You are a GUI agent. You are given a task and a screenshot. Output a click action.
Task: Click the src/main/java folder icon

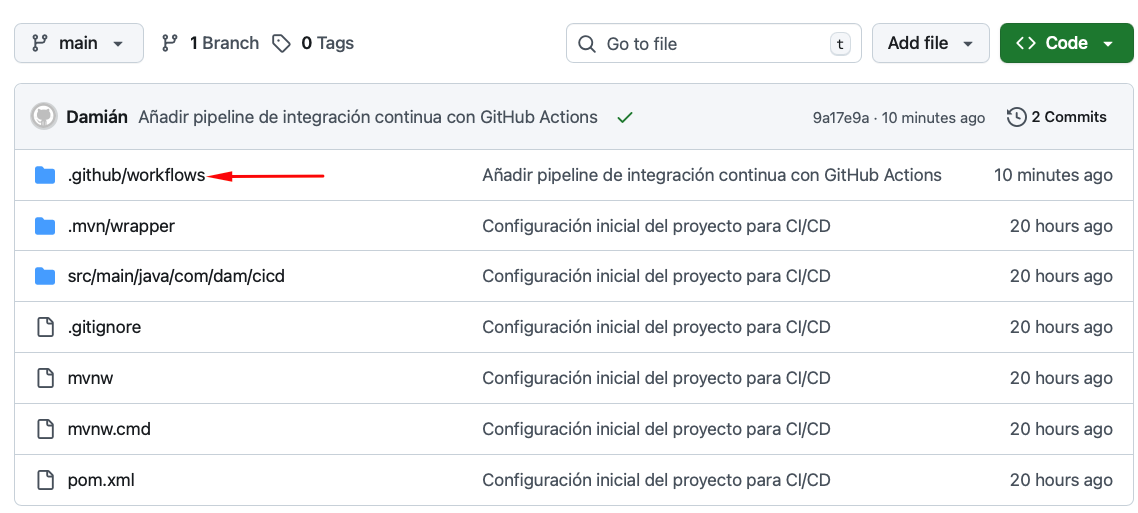pos(45,277)
